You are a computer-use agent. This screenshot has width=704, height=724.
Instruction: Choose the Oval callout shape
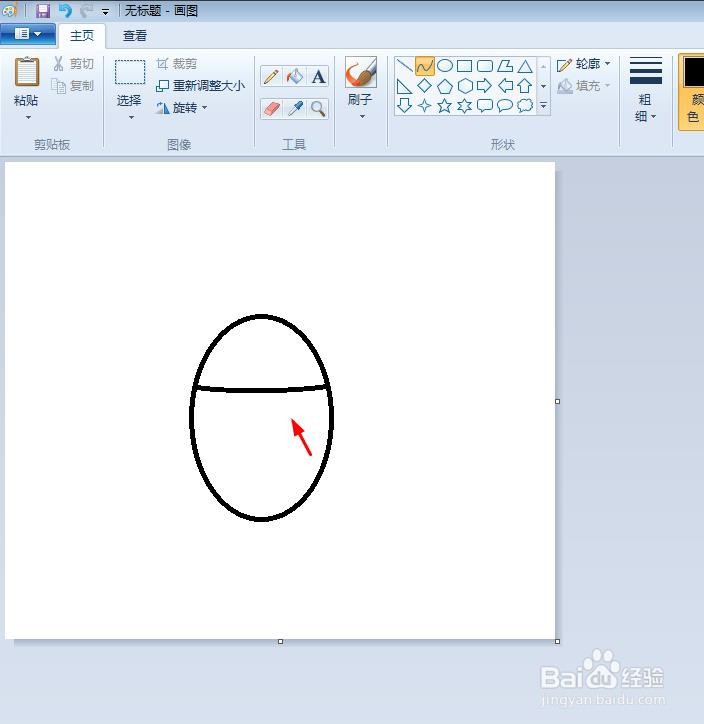point(505,105)
